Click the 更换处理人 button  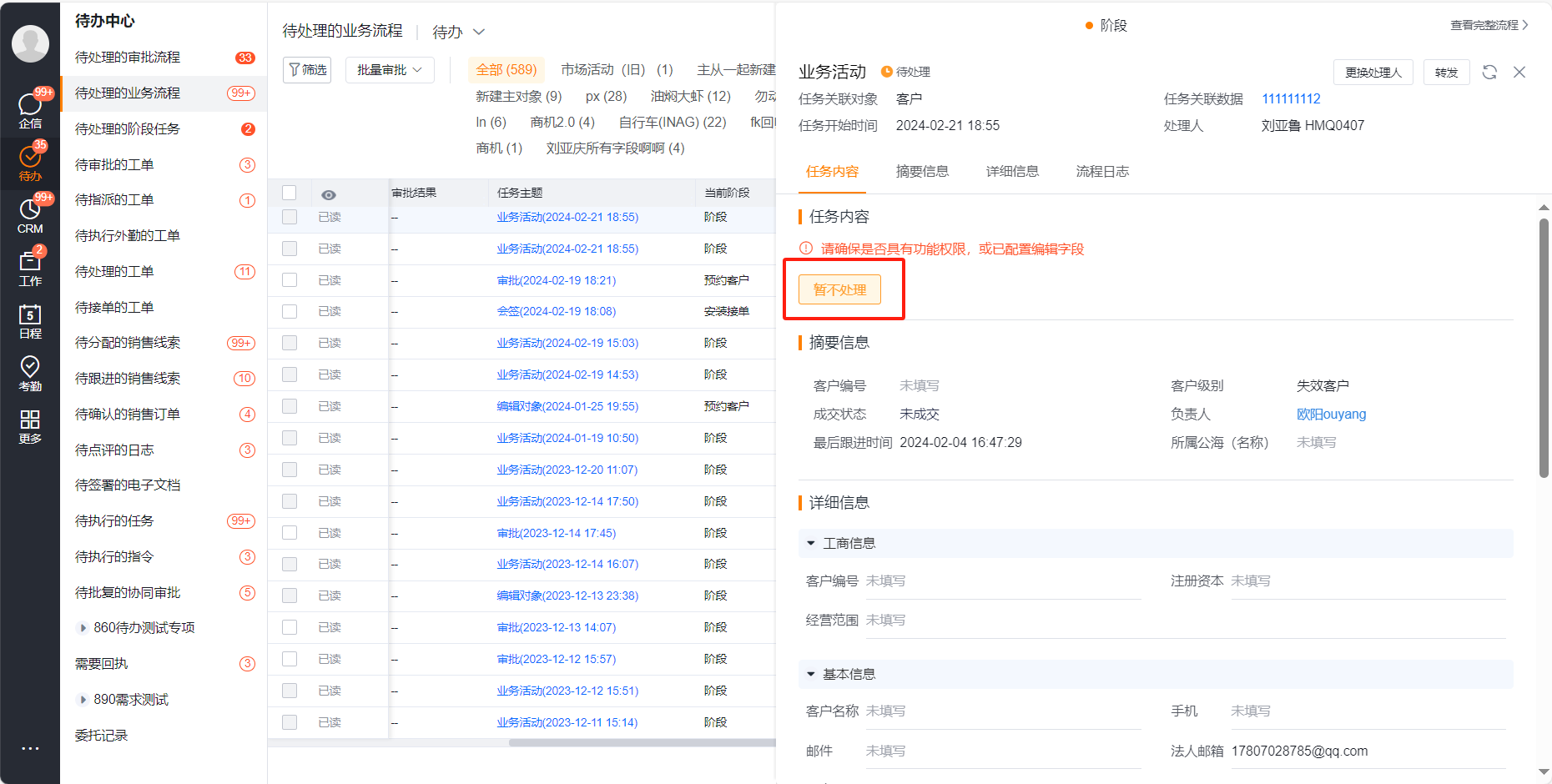click(1373, 73)
